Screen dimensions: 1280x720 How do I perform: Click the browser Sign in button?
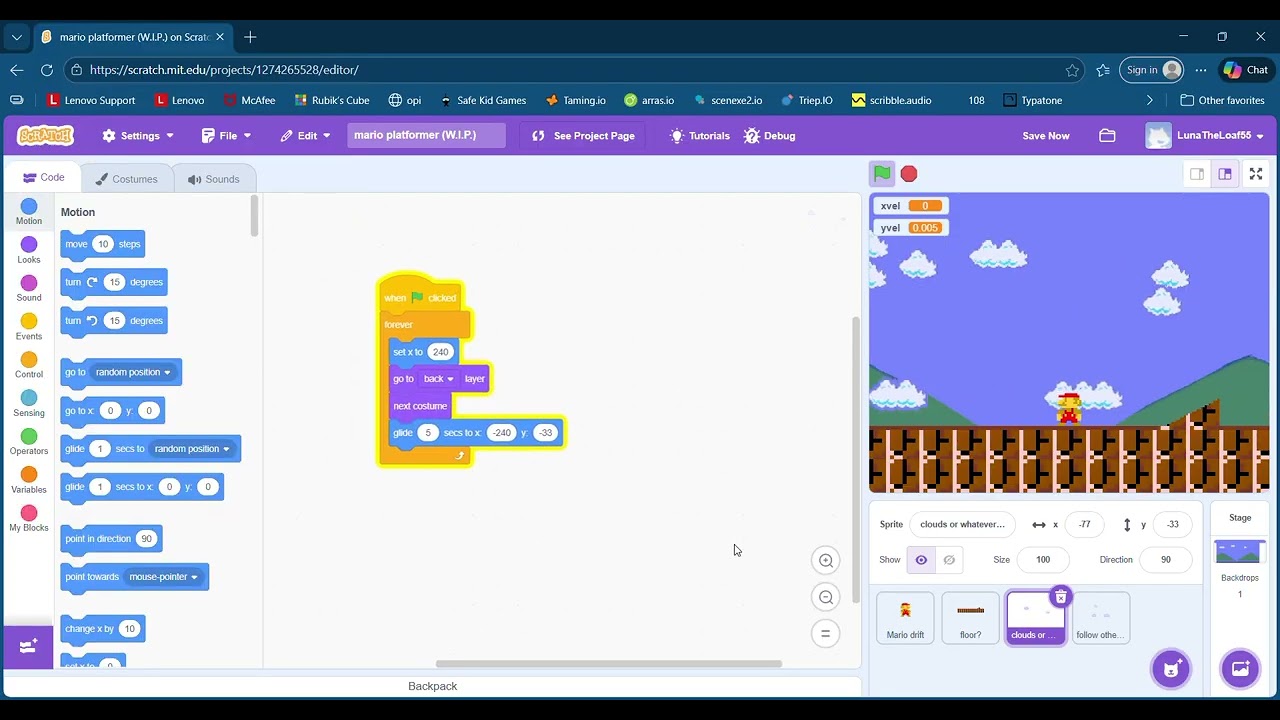[1153, 70]
